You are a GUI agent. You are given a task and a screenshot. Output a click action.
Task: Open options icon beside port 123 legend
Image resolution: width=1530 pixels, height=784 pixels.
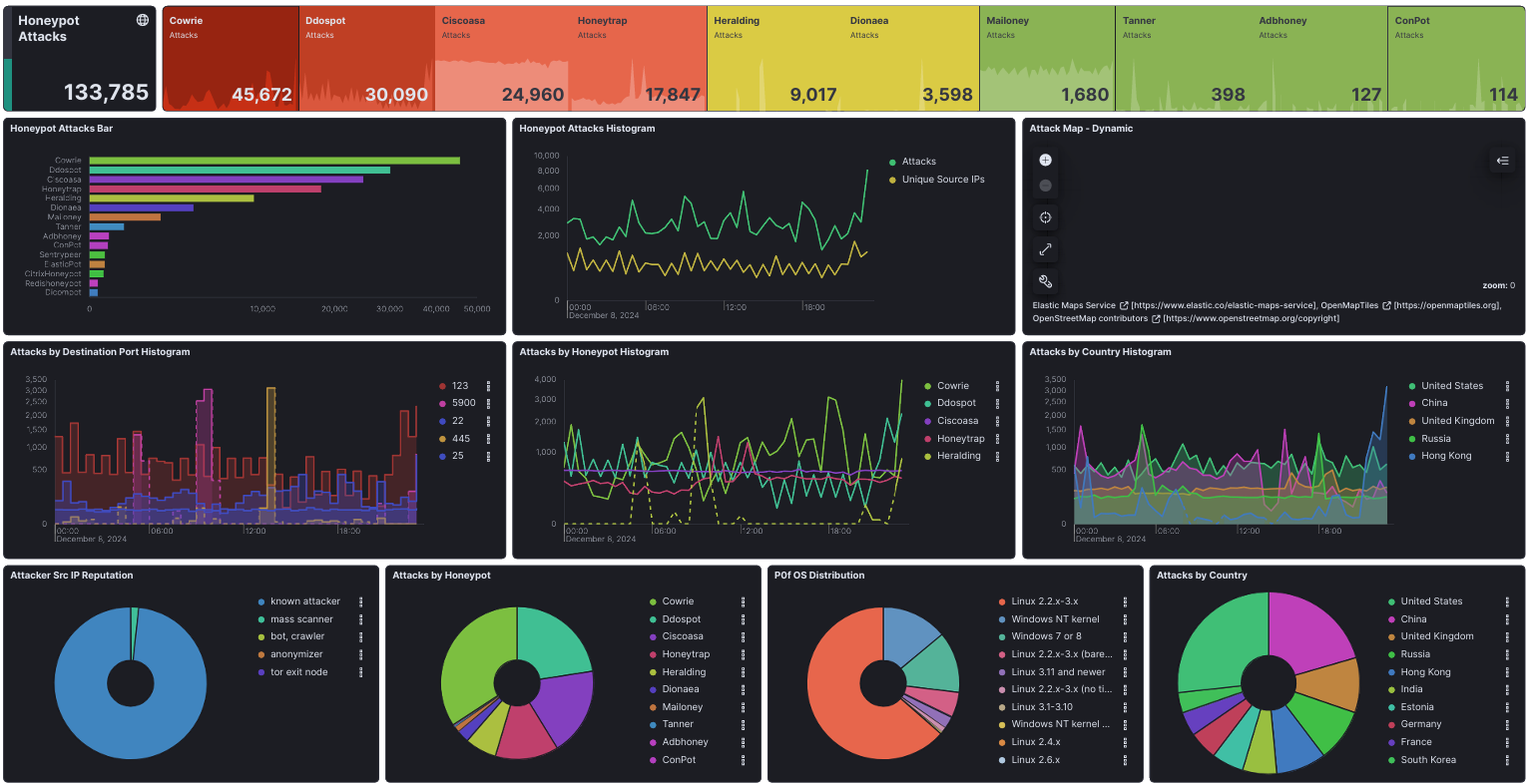[488, 386]
